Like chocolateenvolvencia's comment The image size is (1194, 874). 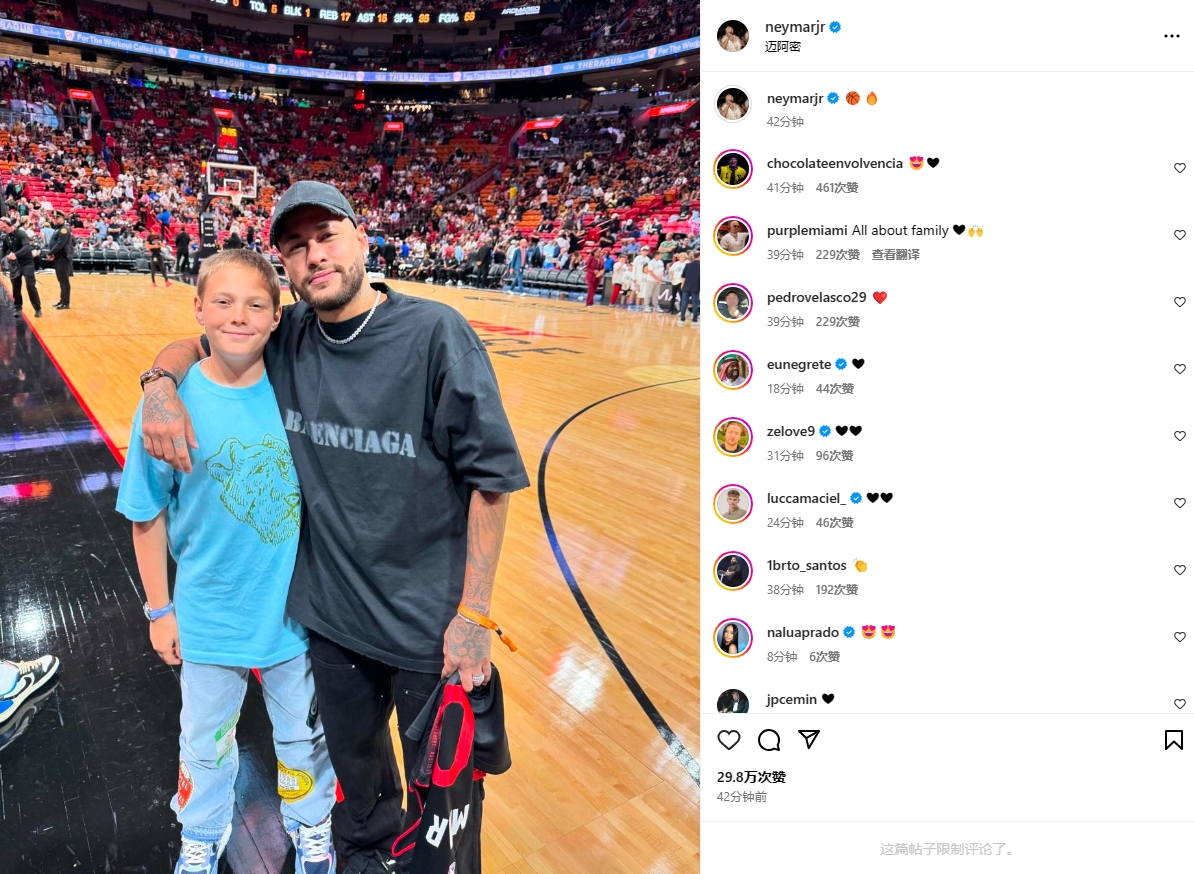point(1180,168)
